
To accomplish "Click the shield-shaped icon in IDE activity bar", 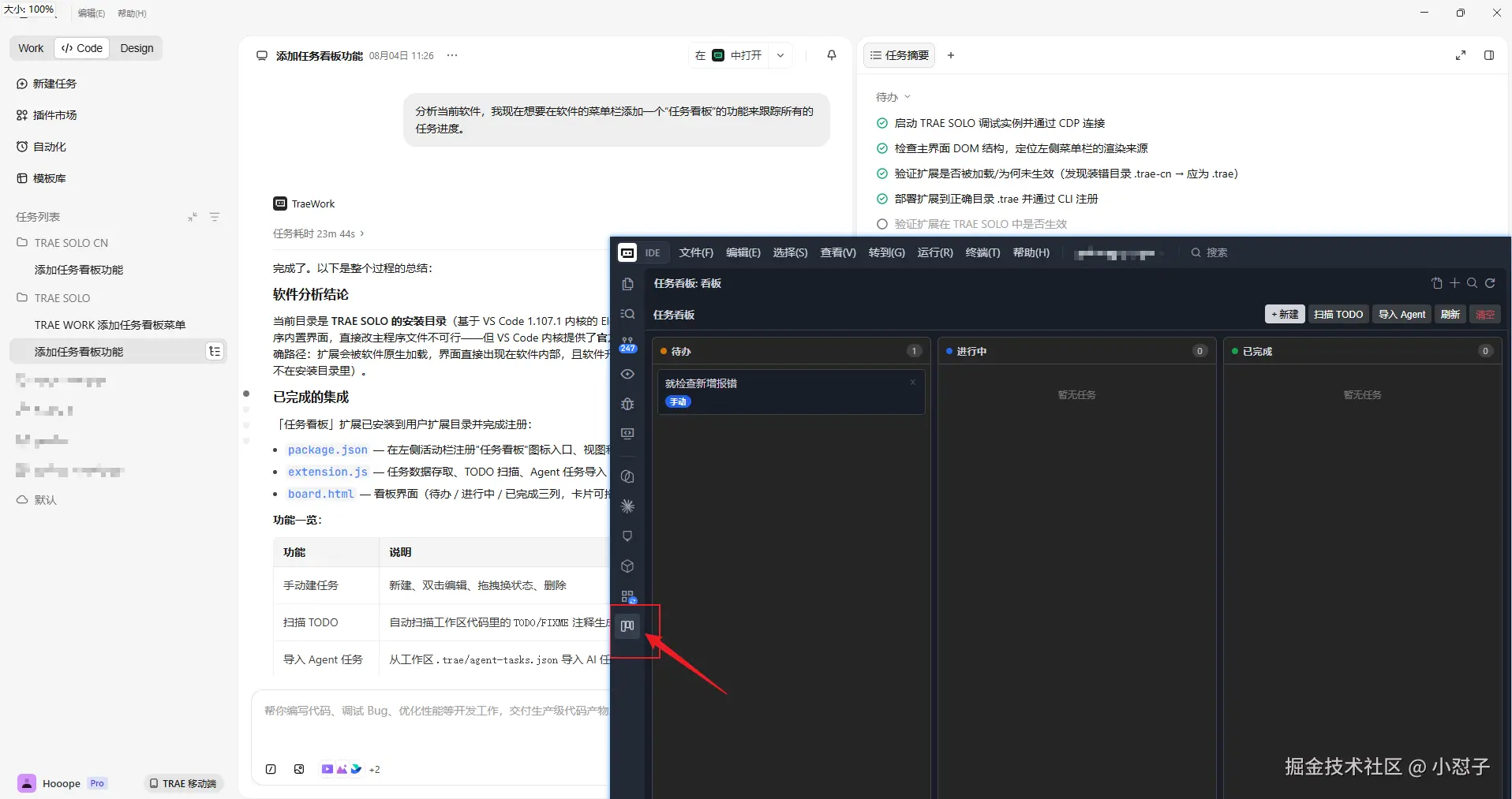I will tap(627, 536).
